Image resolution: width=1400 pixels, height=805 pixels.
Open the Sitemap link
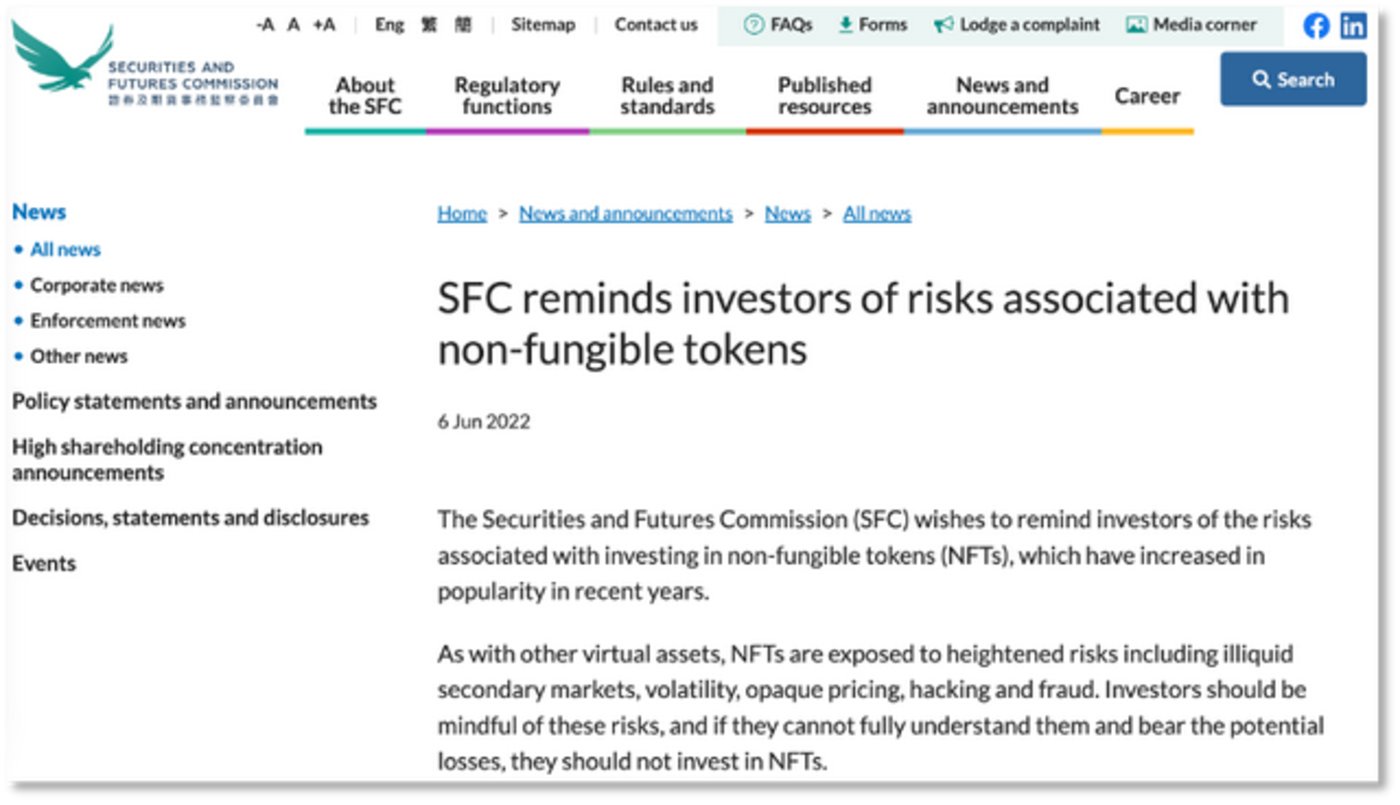(543, 25)
